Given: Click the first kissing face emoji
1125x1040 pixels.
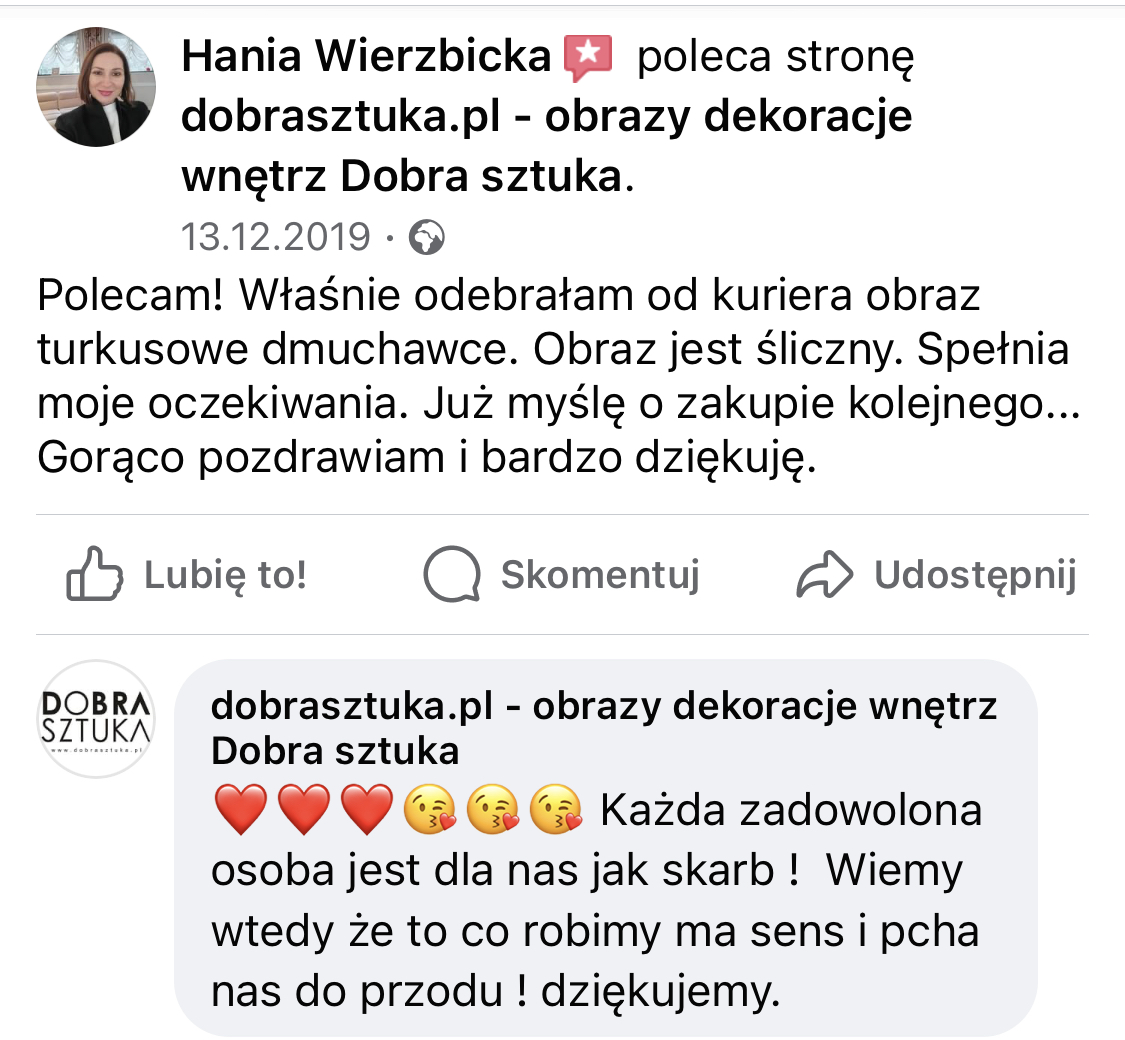Looking at the screenshot, I should pyautogui.click(x=431, y=810).
